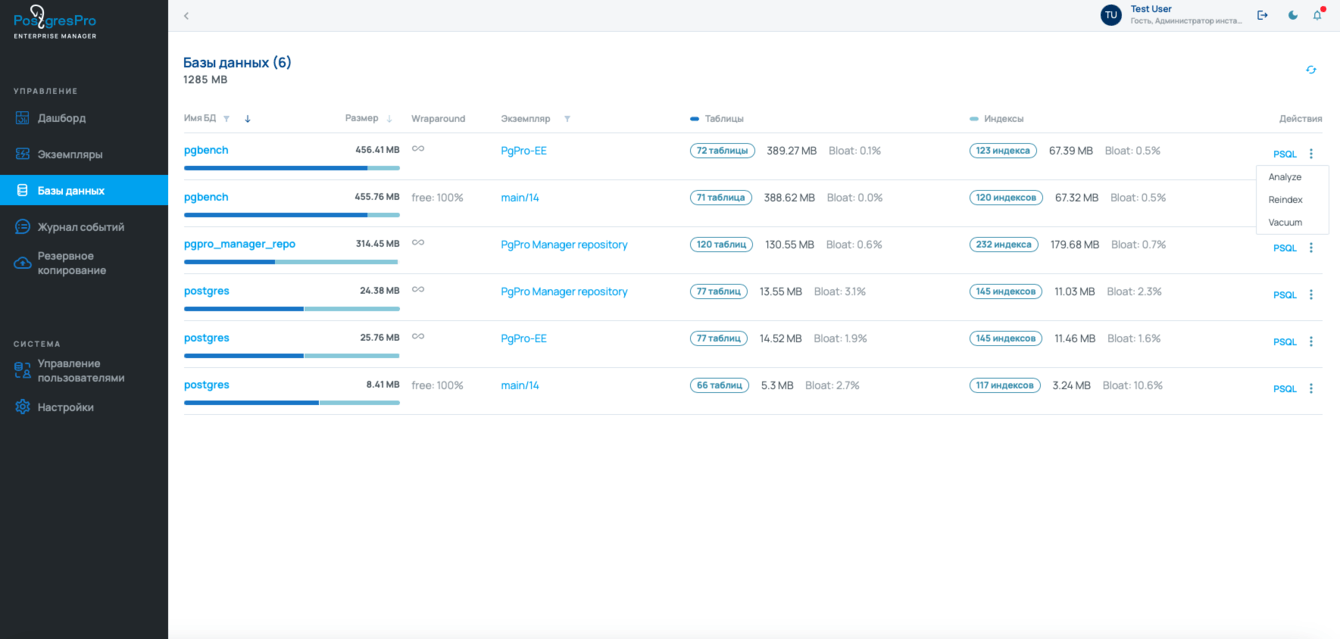Open actions menu for postgres 8.41 MB row
Screen dimensions: 1340x639
coord(1311,389)
